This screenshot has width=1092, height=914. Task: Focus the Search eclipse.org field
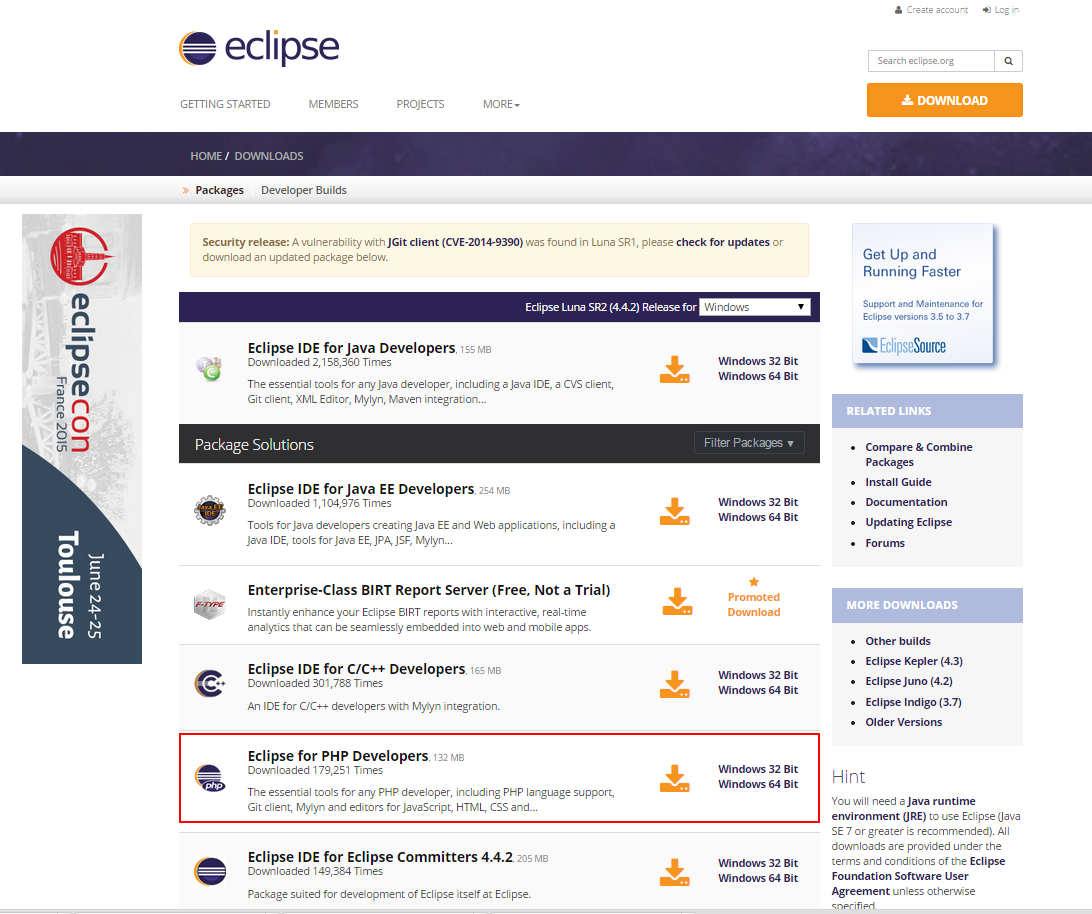[931, 61]
